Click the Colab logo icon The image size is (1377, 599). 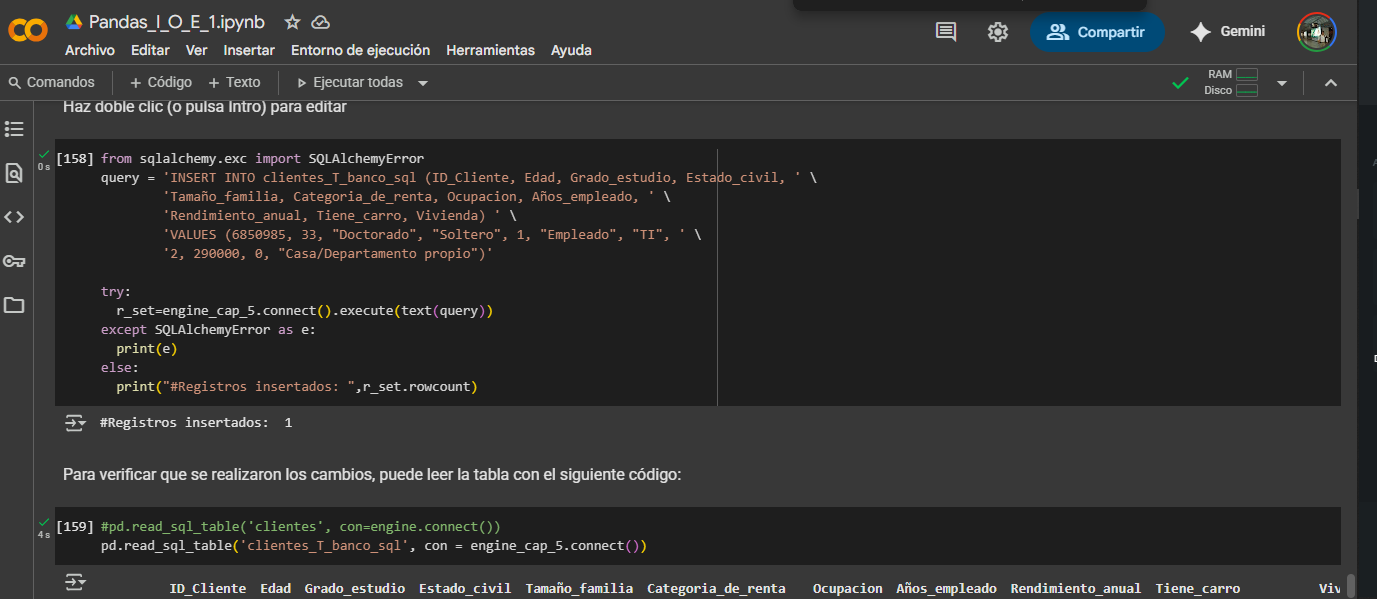[27, 32]
